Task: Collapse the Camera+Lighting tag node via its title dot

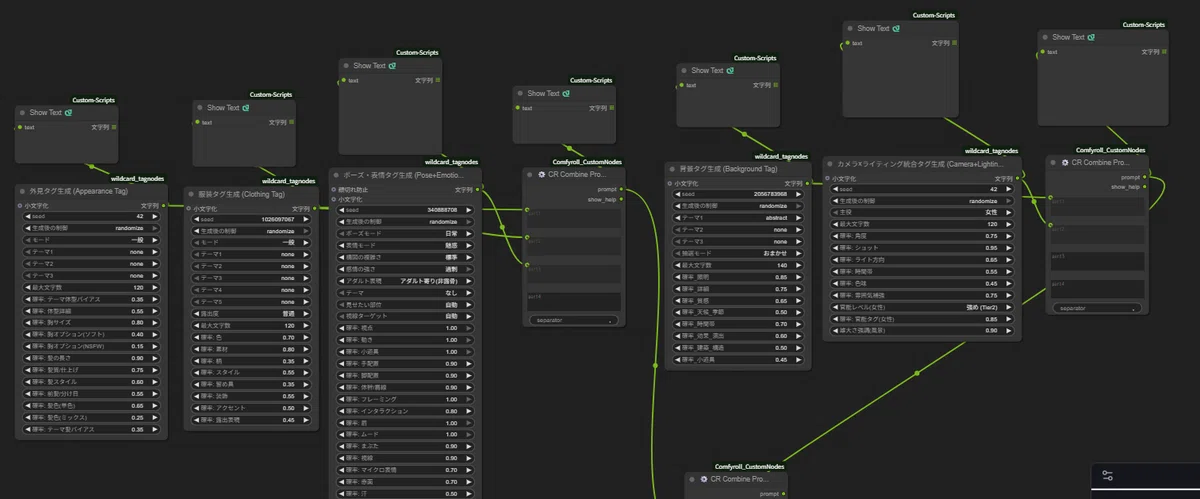Action: 830,163
